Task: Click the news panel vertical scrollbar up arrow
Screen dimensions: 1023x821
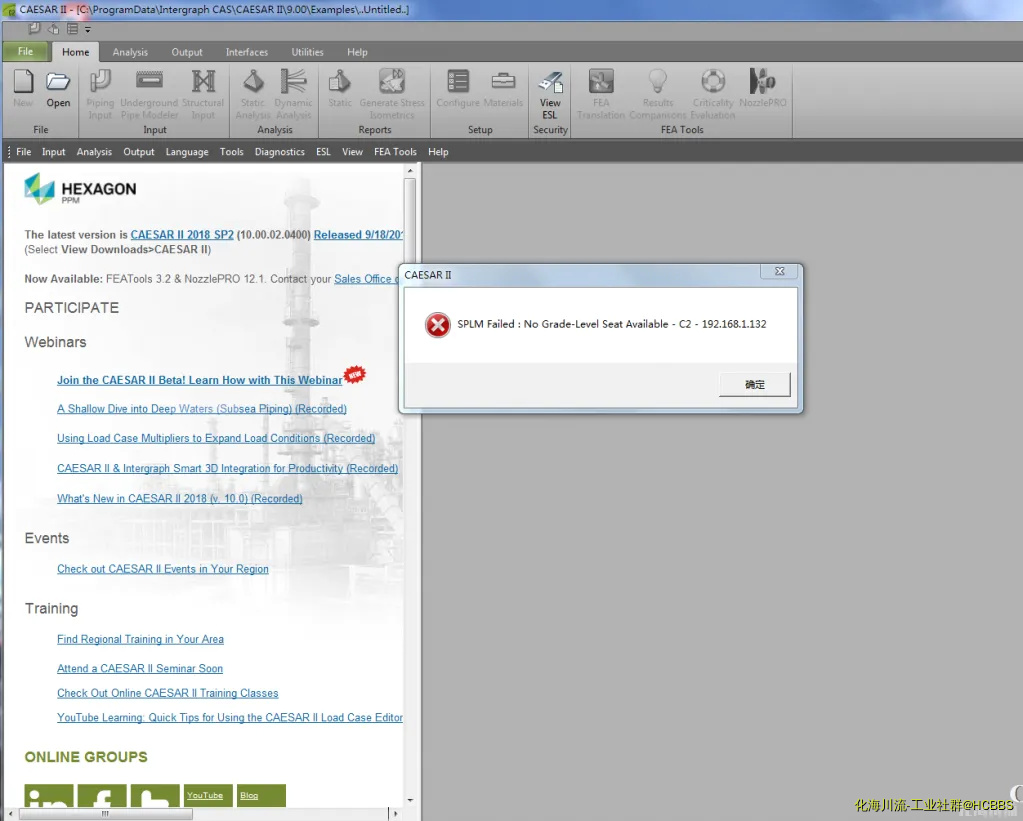Action: pyautogui.click(x=410, y=171)
